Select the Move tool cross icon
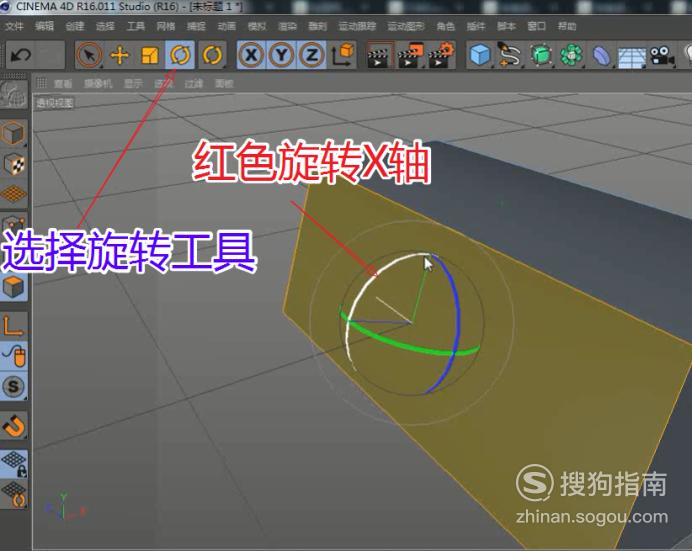 pos(120,55)
